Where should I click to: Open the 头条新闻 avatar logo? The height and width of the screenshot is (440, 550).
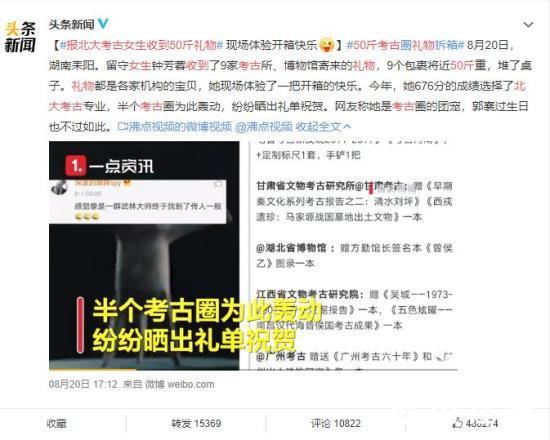(x=20, y=36)
